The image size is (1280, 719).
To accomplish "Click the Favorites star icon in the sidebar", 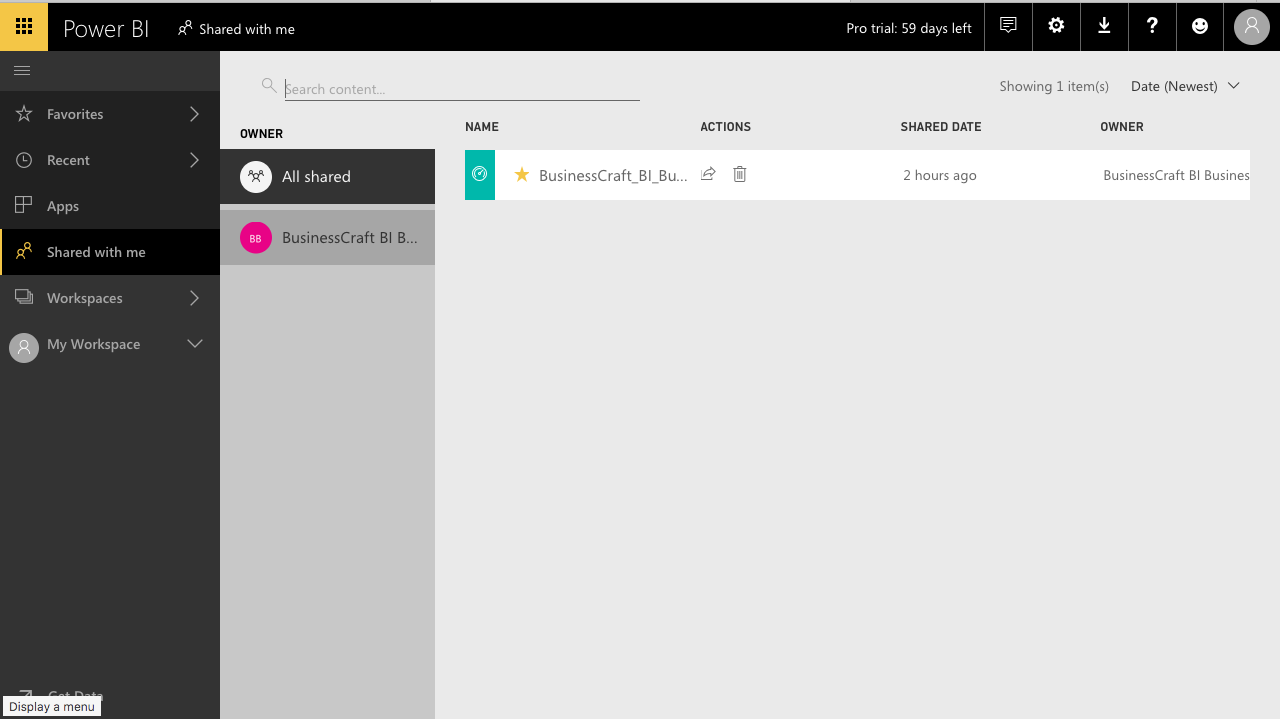I will tap(24, 114).
